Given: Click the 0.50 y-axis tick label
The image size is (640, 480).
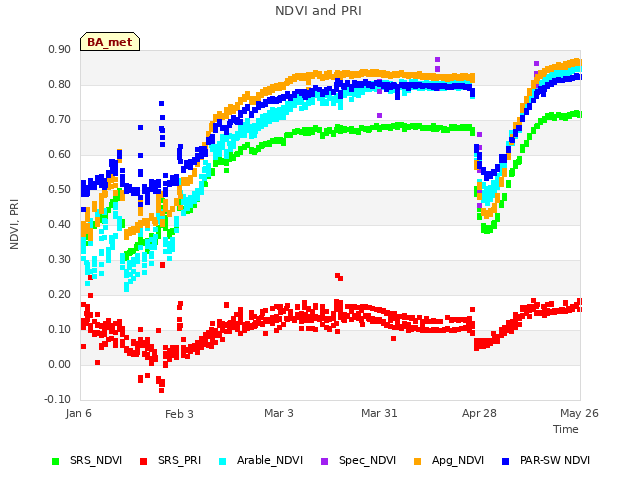Looking at the screenshot, I should [x=60, y=190].
